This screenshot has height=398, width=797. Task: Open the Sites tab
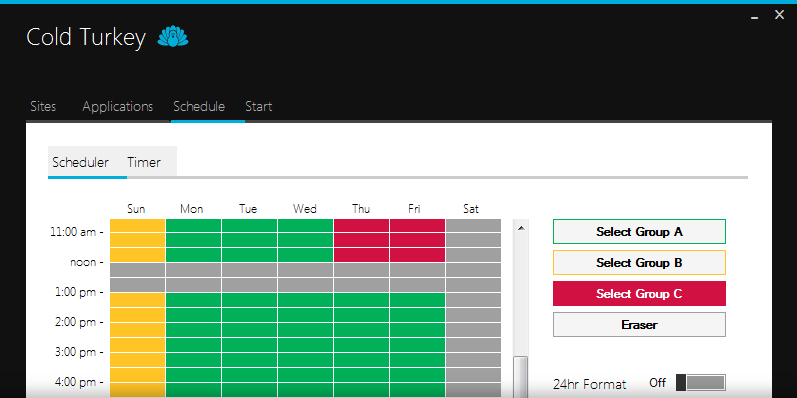click(x=43, y=107)
